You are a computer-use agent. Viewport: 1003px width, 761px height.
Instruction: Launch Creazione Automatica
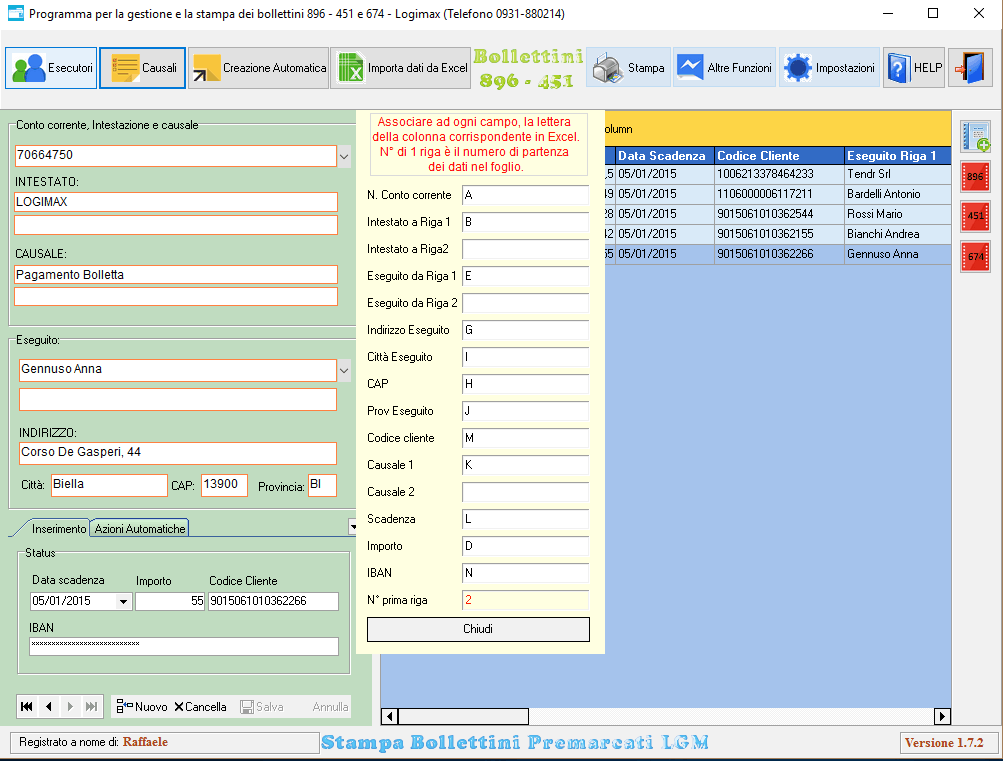pos(258,68)
